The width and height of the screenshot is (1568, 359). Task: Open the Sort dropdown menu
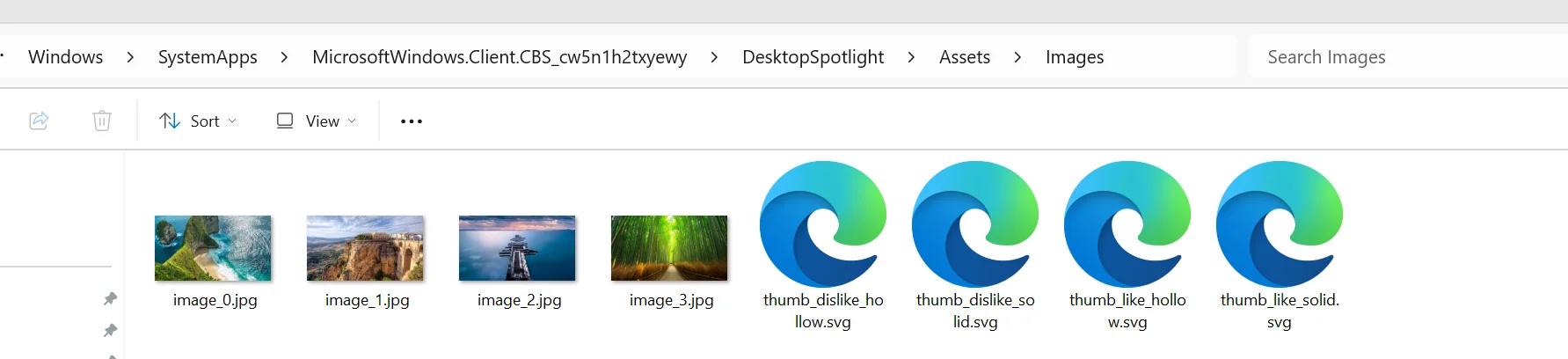198,121
